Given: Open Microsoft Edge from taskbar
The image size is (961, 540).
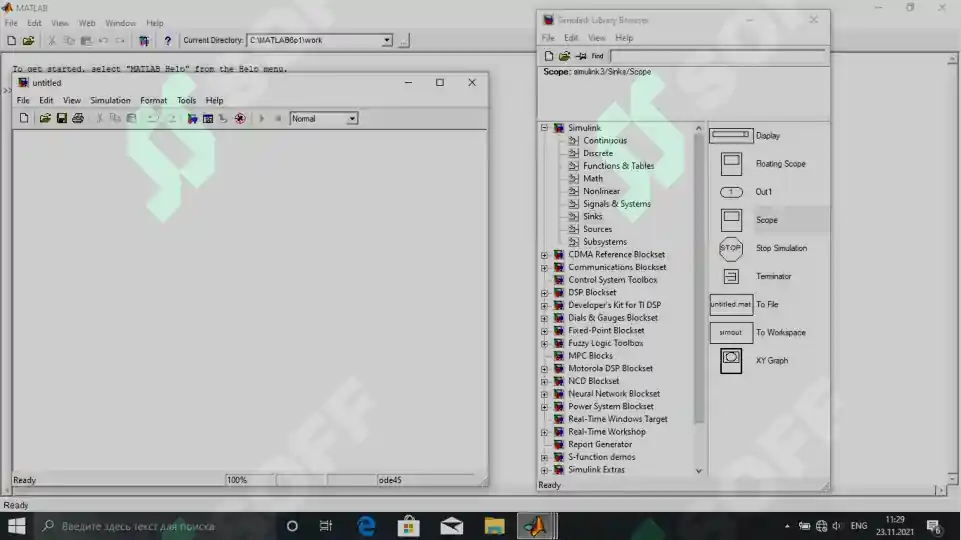Looking at the screenshot, I should (x=366, y=526).
